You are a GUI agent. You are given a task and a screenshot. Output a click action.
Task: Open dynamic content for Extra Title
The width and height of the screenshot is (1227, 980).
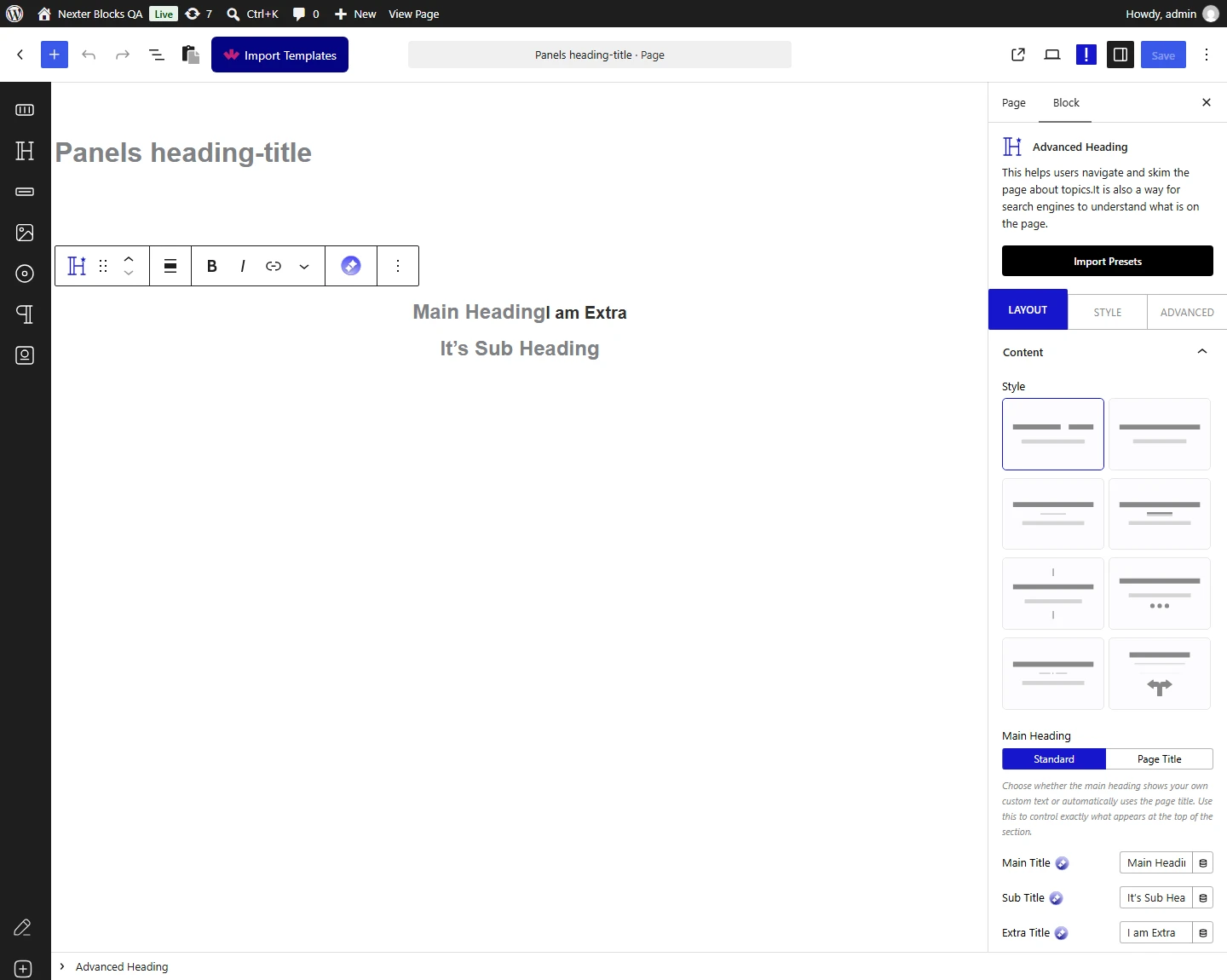(1203, 933)
